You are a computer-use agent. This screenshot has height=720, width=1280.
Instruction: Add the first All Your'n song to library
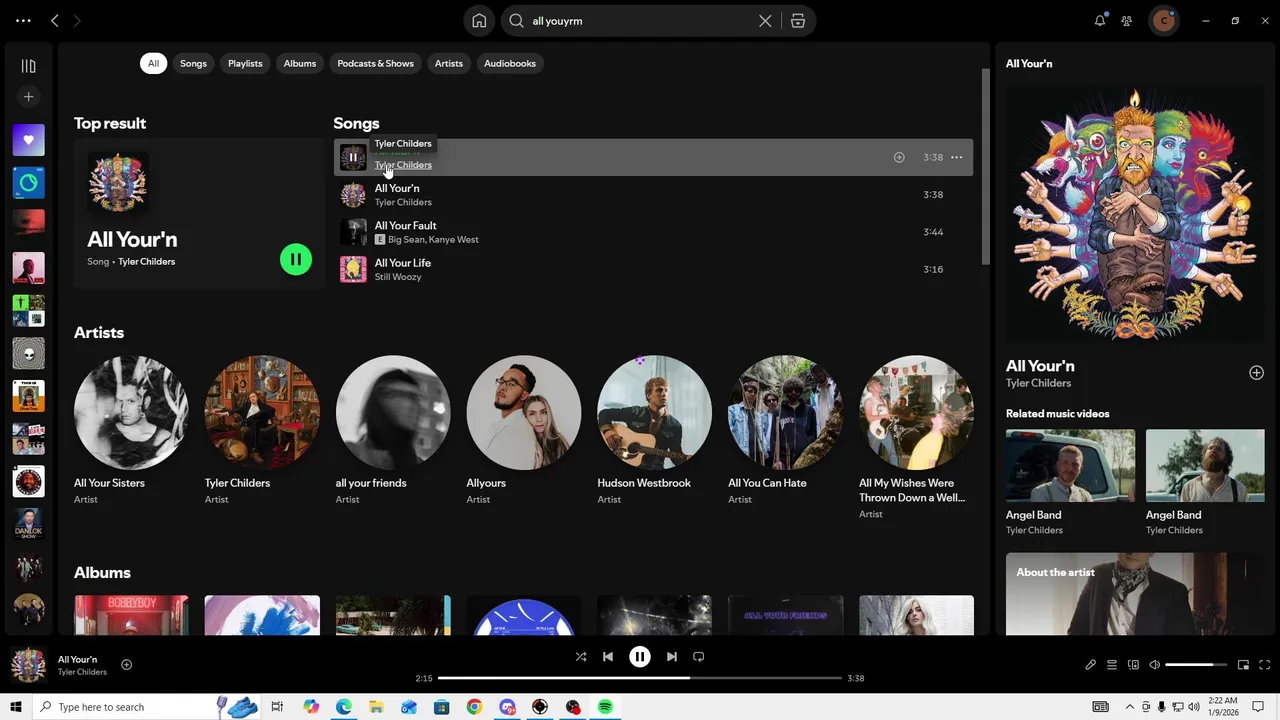coord(899,157)
